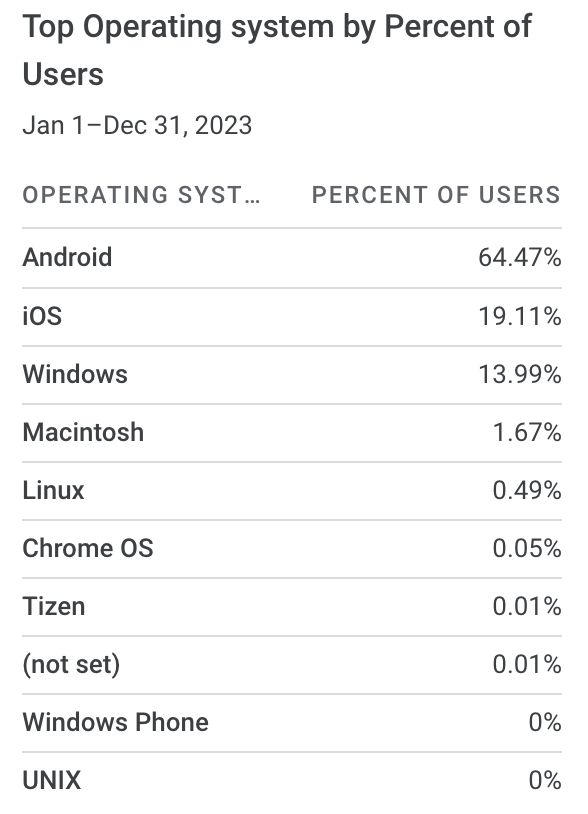Select the (not set) row

coord(292,665)
